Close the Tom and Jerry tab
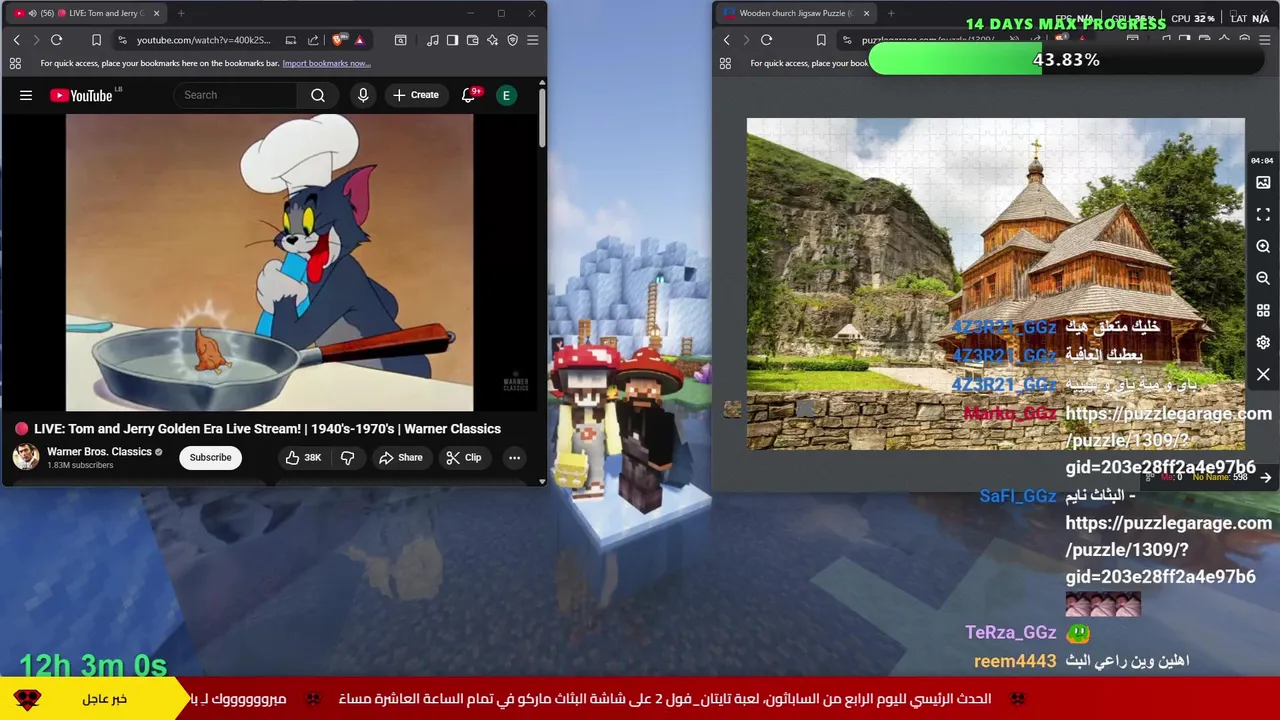1280x720 pixels. [156, 13]
